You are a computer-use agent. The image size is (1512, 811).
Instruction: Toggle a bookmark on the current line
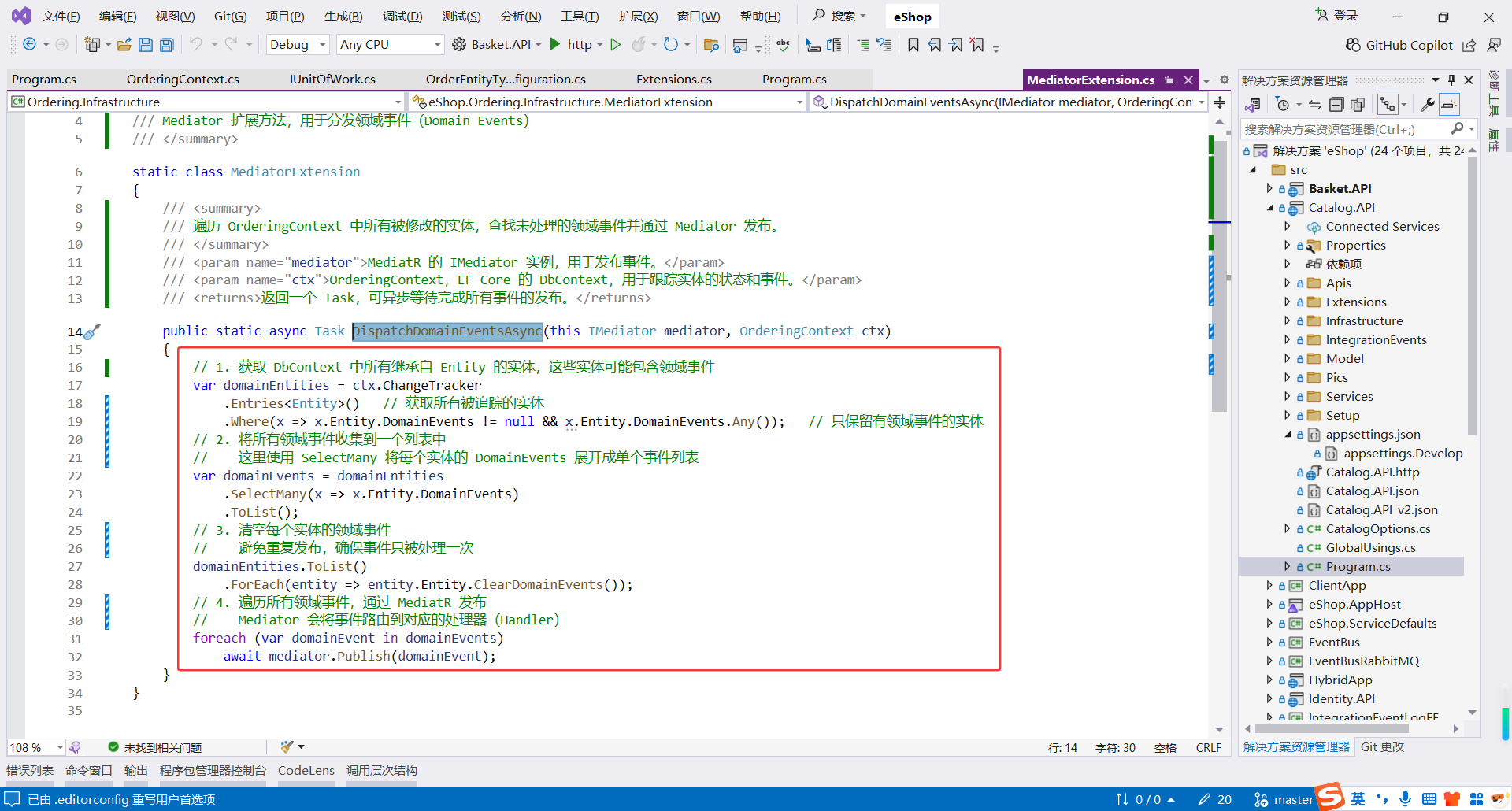pos(913,45)
